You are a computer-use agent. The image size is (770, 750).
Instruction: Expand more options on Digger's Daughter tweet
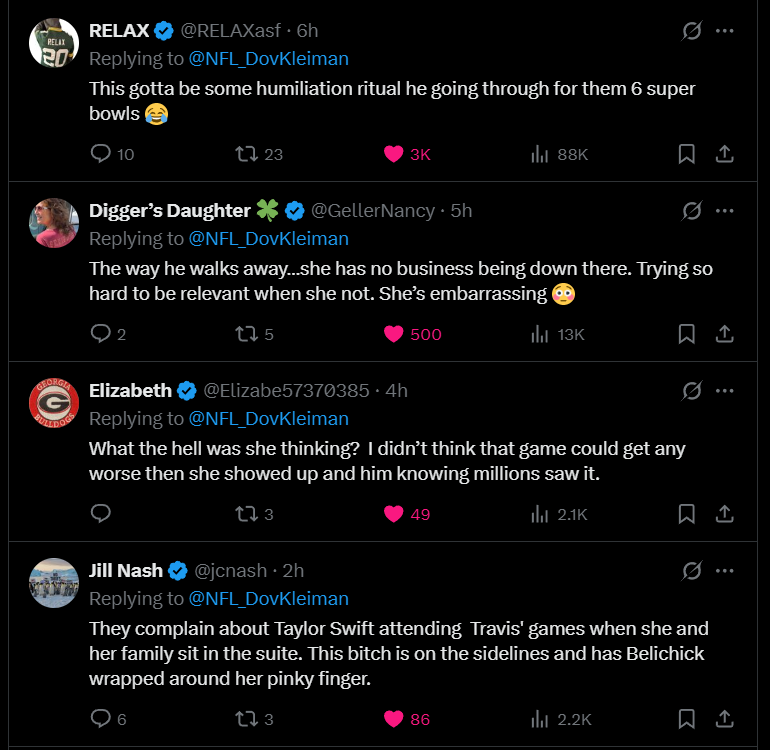click(725, 211)
